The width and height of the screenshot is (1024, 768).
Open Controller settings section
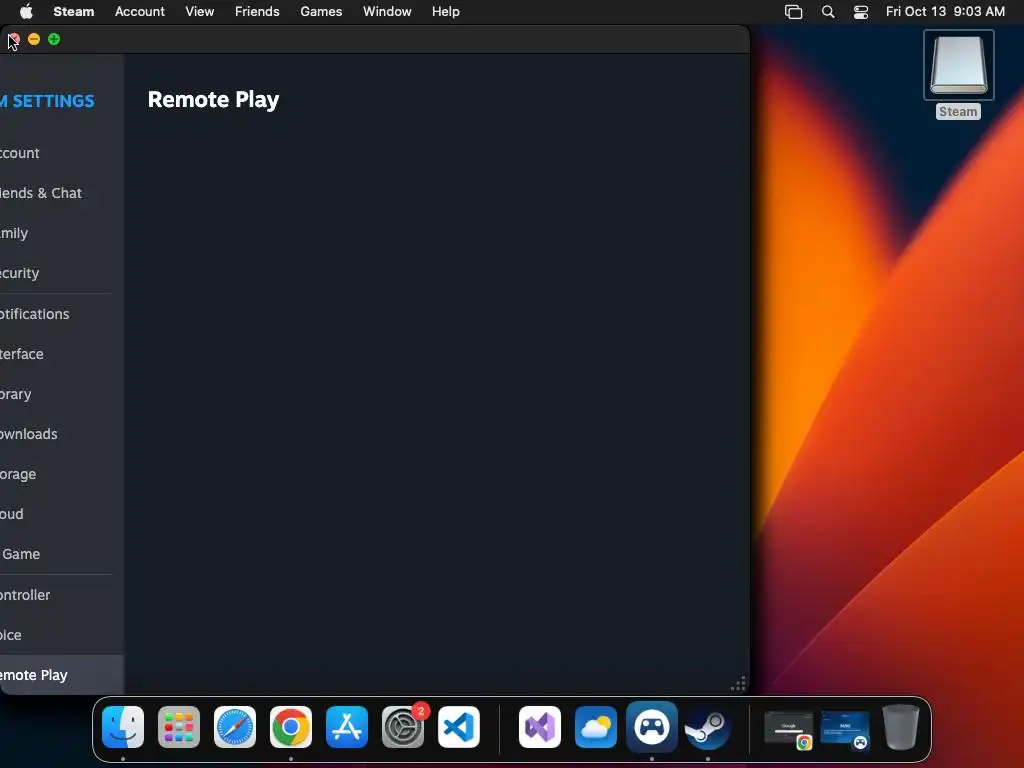click(59, 595)
